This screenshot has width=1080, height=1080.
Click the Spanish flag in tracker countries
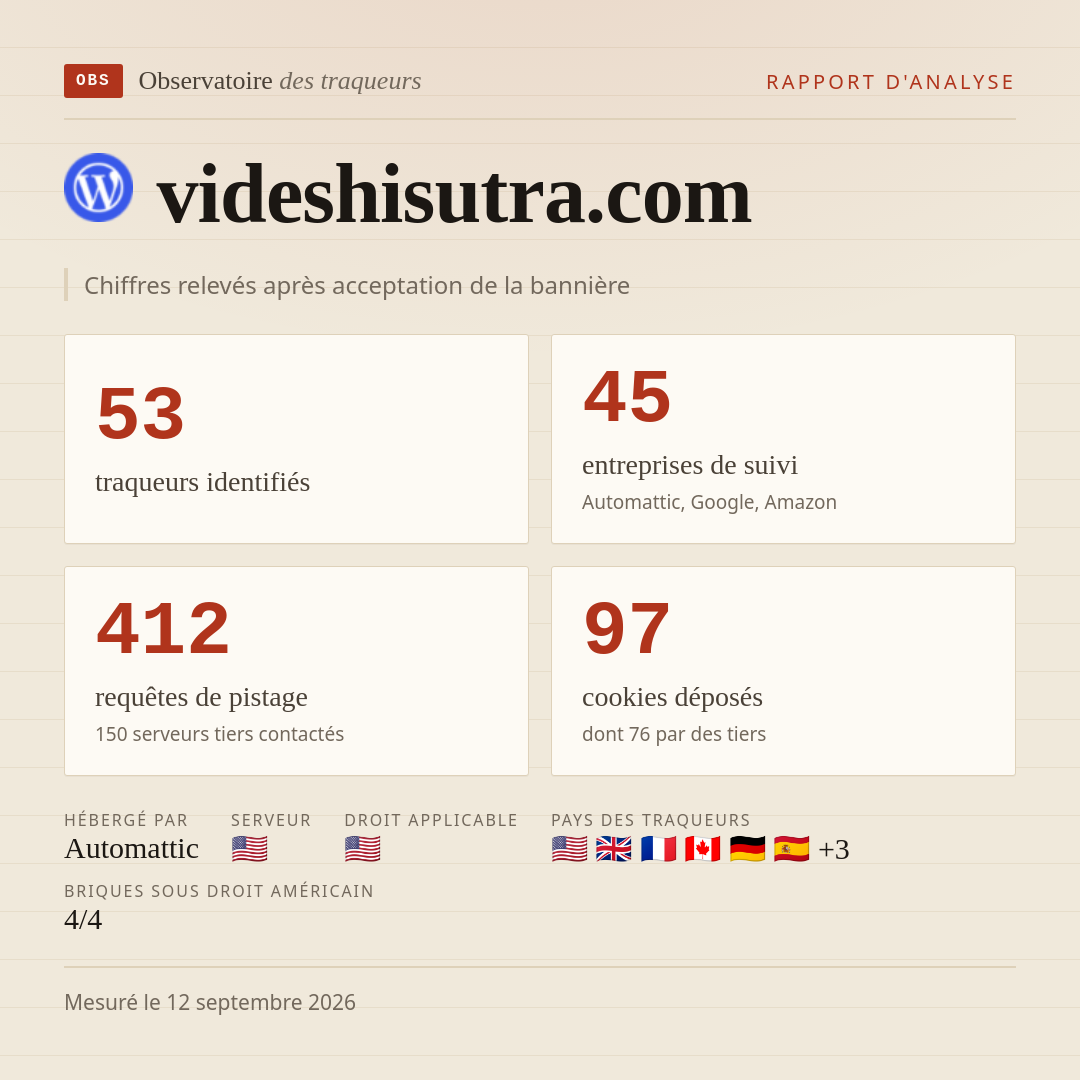click(791, 849)
